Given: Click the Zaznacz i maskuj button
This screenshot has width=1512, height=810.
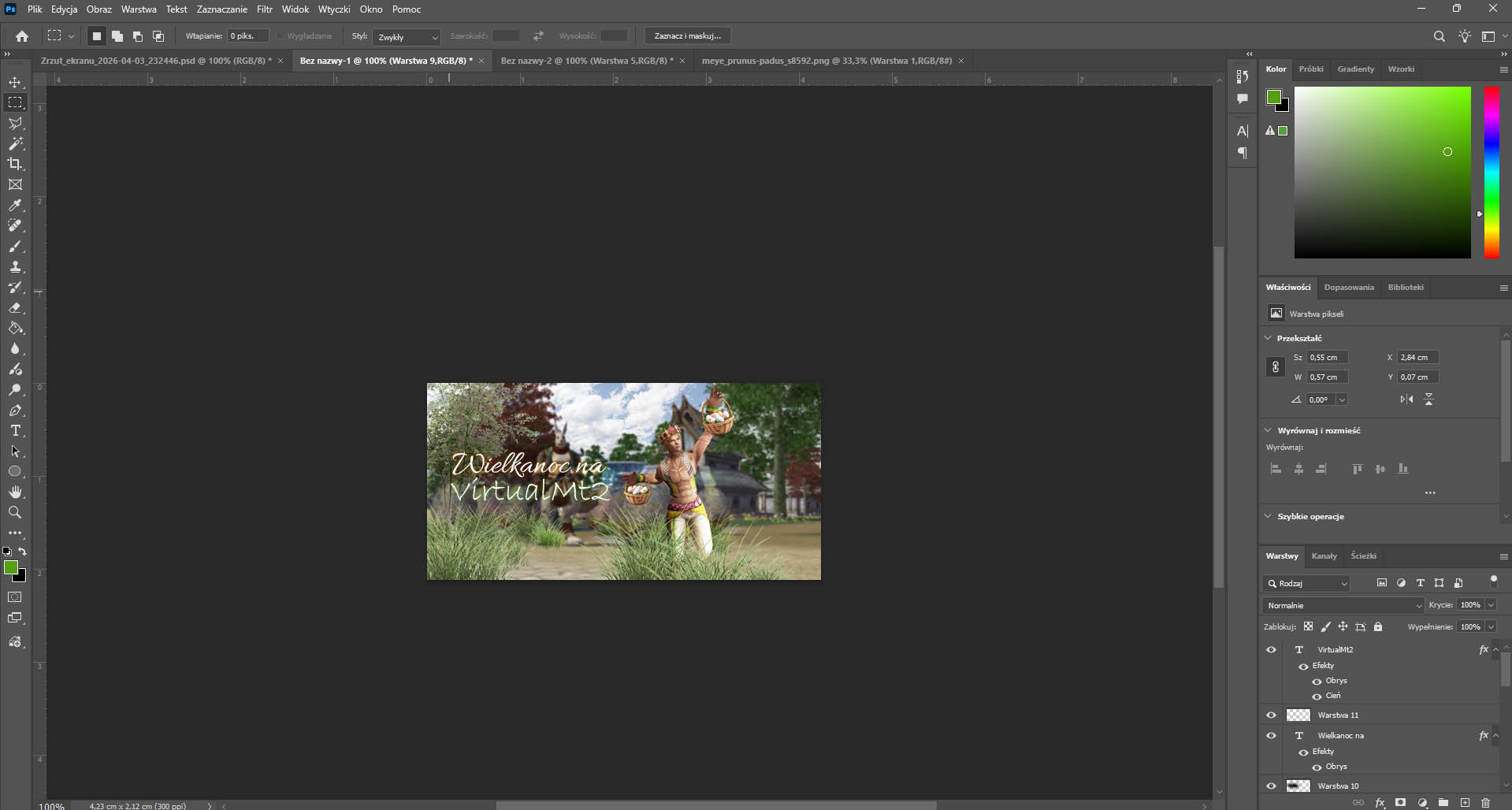Looking at the screenshot, I should pos(687,36).
